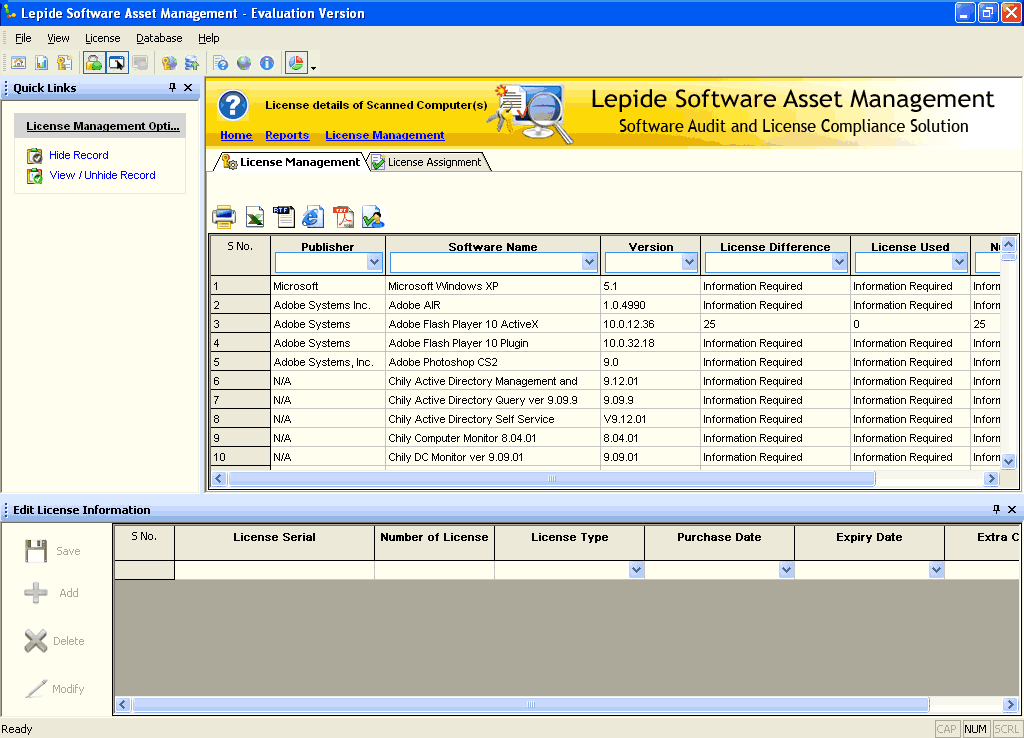Open the Publisher filter dropdown
Screen dimensions: 1024x738
point(374,263)
